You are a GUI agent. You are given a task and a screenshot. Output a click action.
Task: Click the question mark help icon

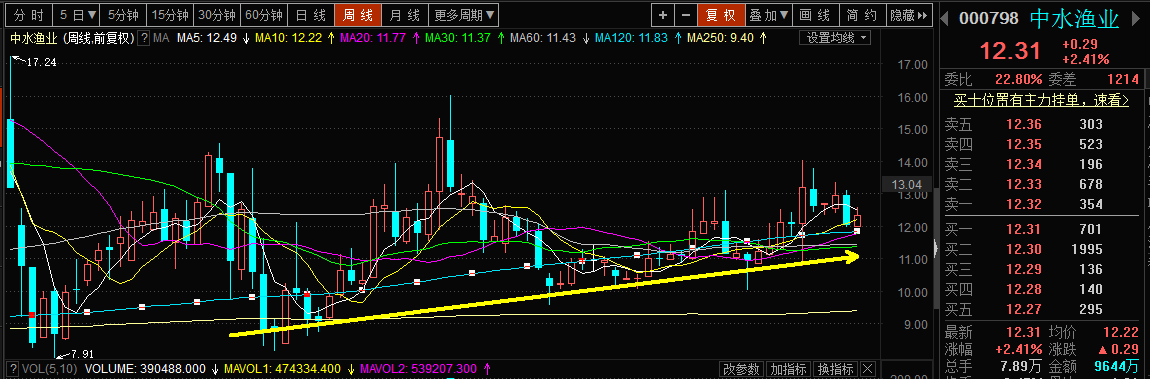pyautogui.click(x=144, y=38)
